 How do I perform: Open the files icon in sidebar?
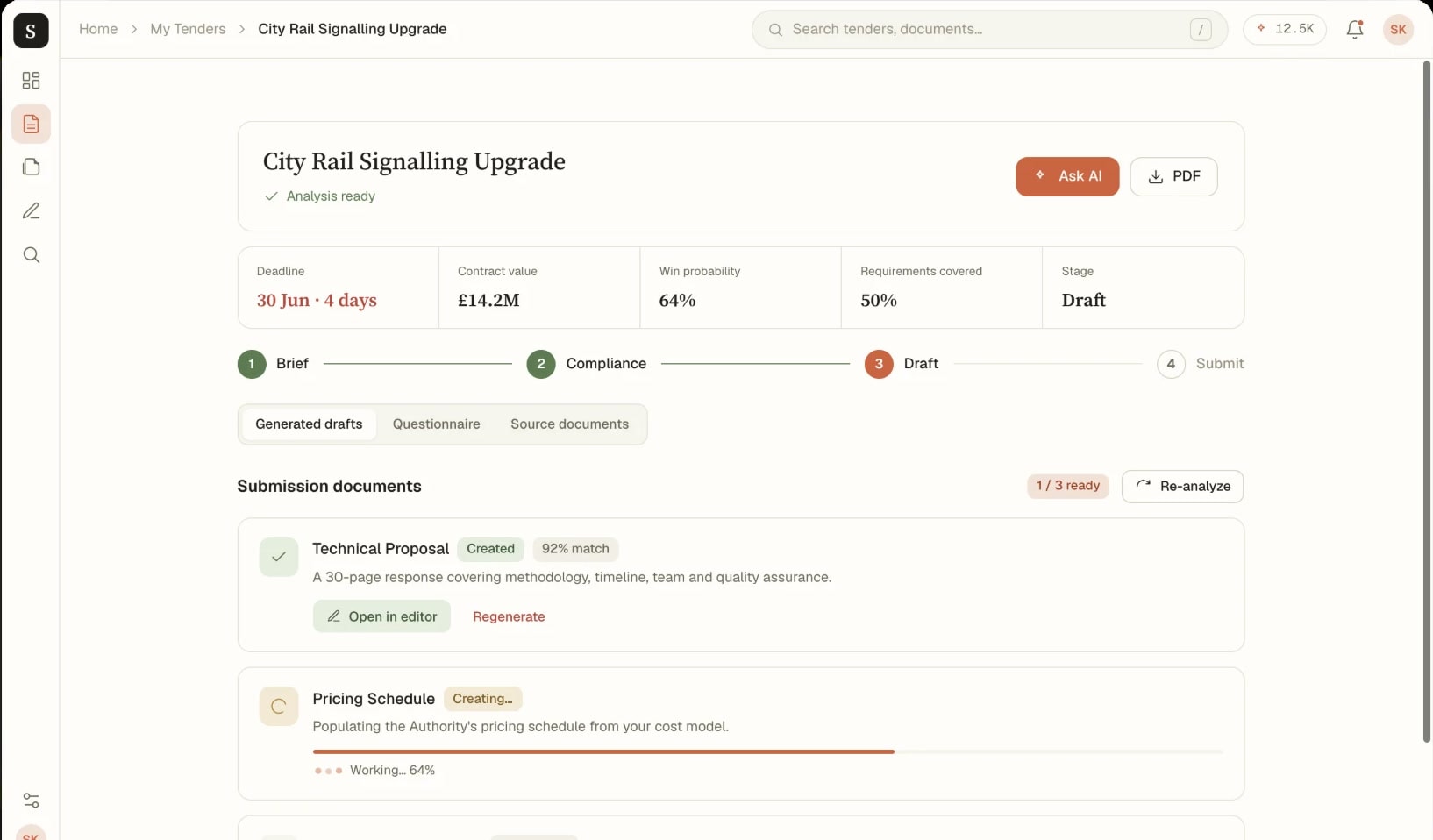(31, 167)
